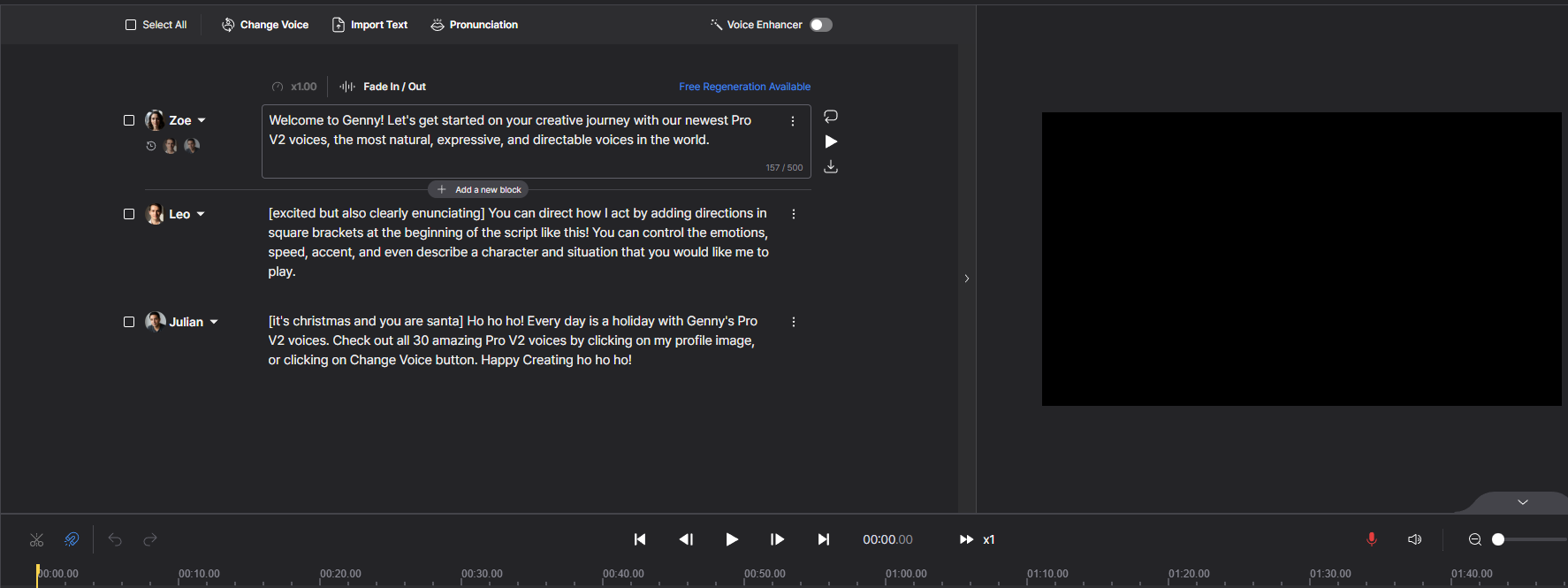Toggle the Voice Enhancer switch
Viewport: 1568px width, 588px height.
[821, 25]
